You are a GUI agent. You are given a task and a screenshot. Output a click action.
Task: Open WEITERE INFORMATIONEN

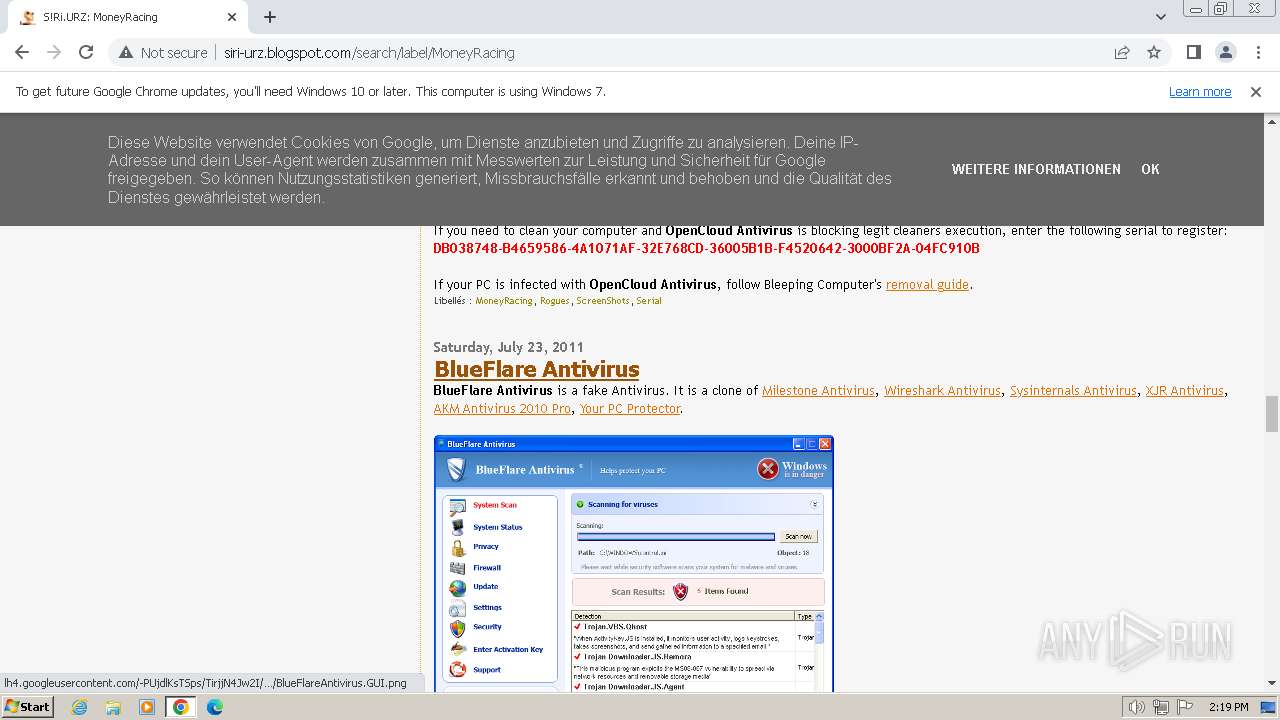pos(1036,169)
